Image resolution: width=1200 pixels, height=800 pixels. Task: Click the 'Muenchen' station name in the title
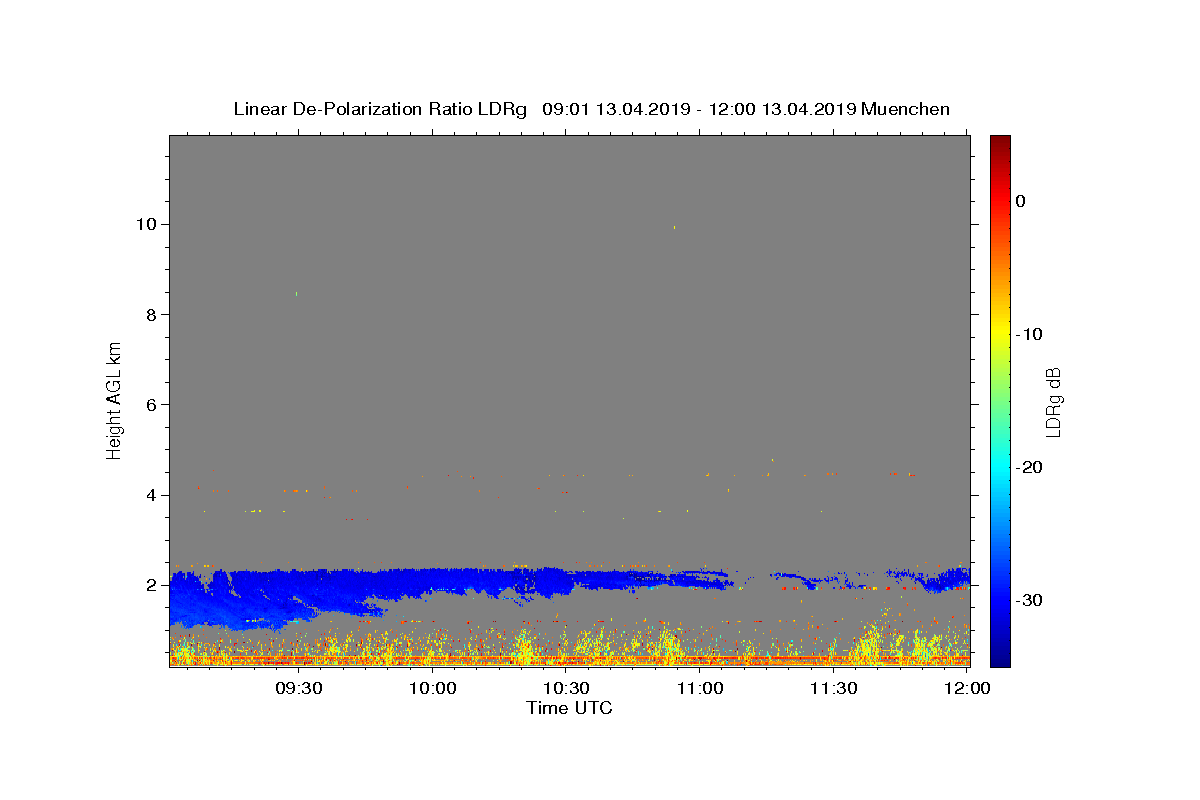[905, 109]
